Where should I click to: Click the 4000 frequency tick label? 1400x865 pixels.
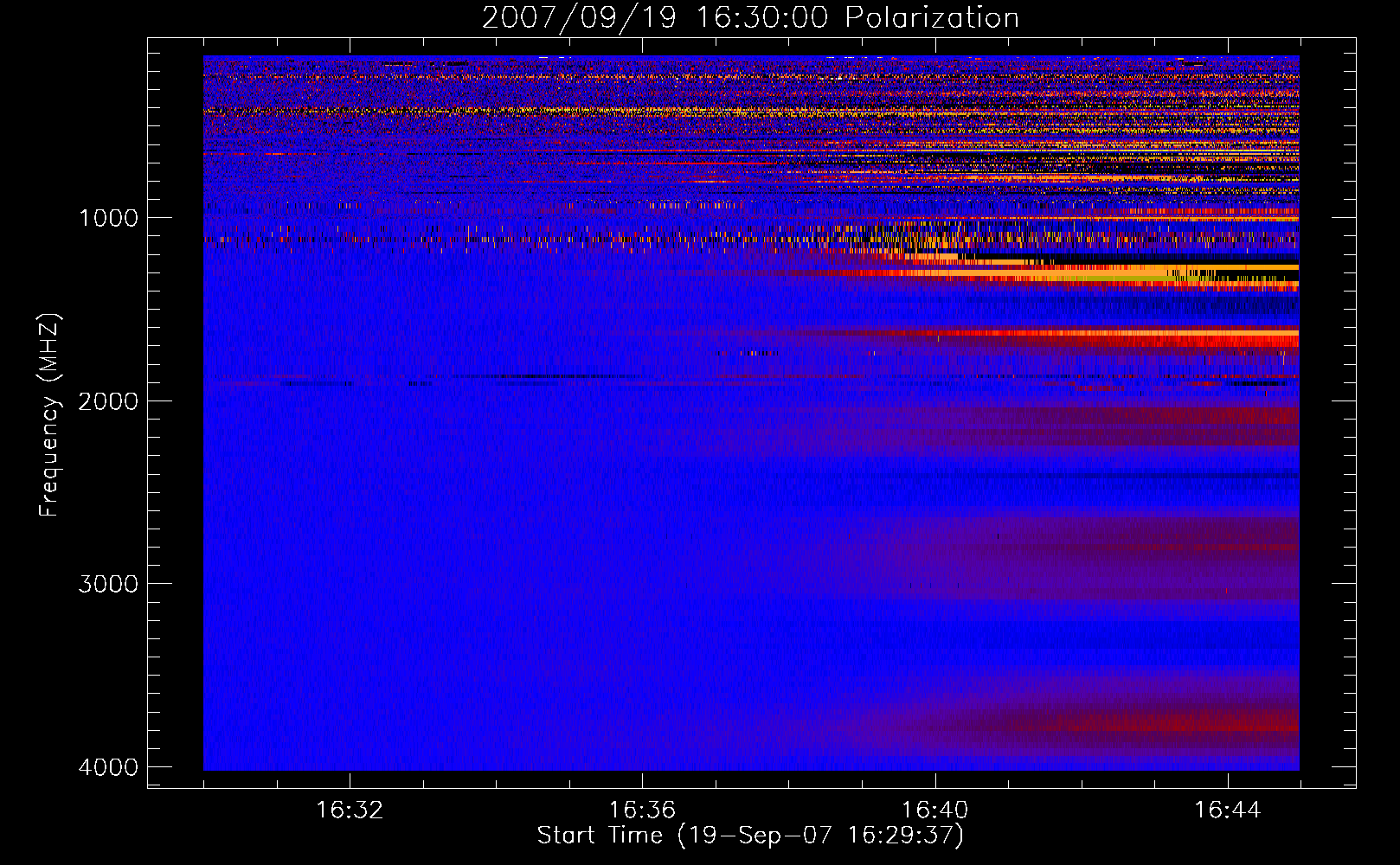coord(108,767)
